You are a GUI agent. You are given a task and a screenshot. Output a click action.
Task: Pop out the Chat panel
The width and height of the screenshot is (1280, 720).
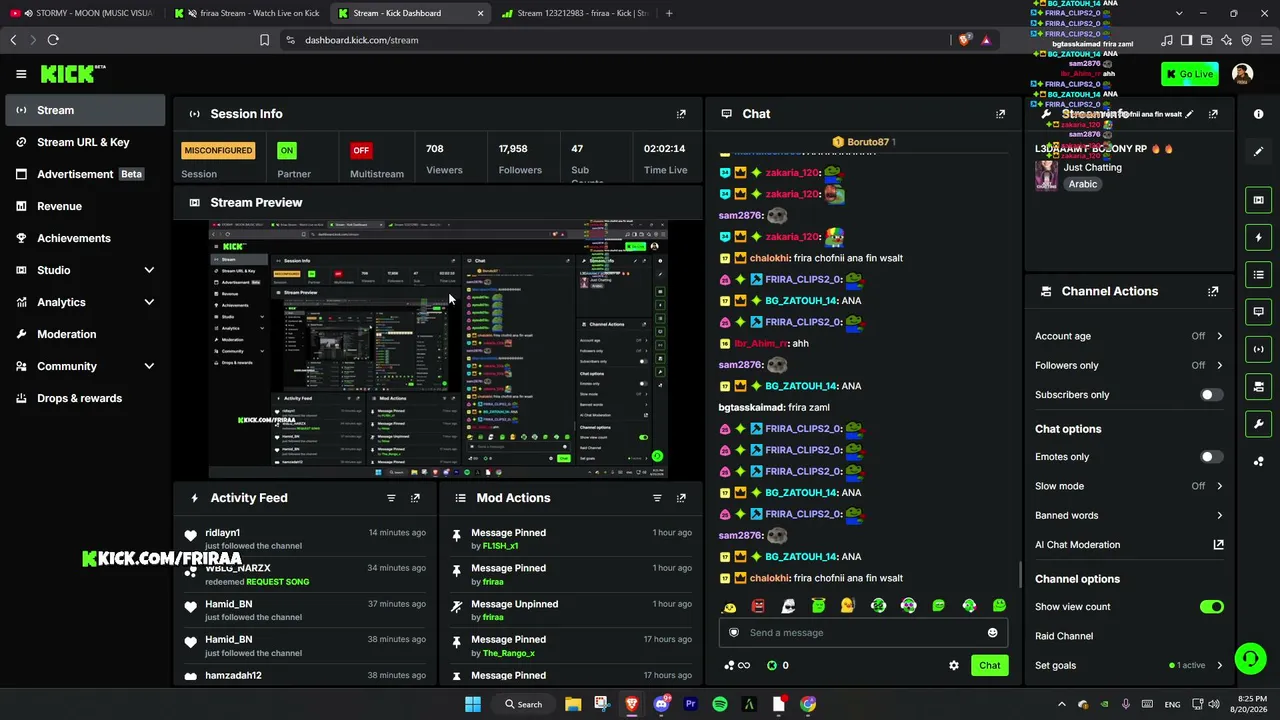point(1000,114)
